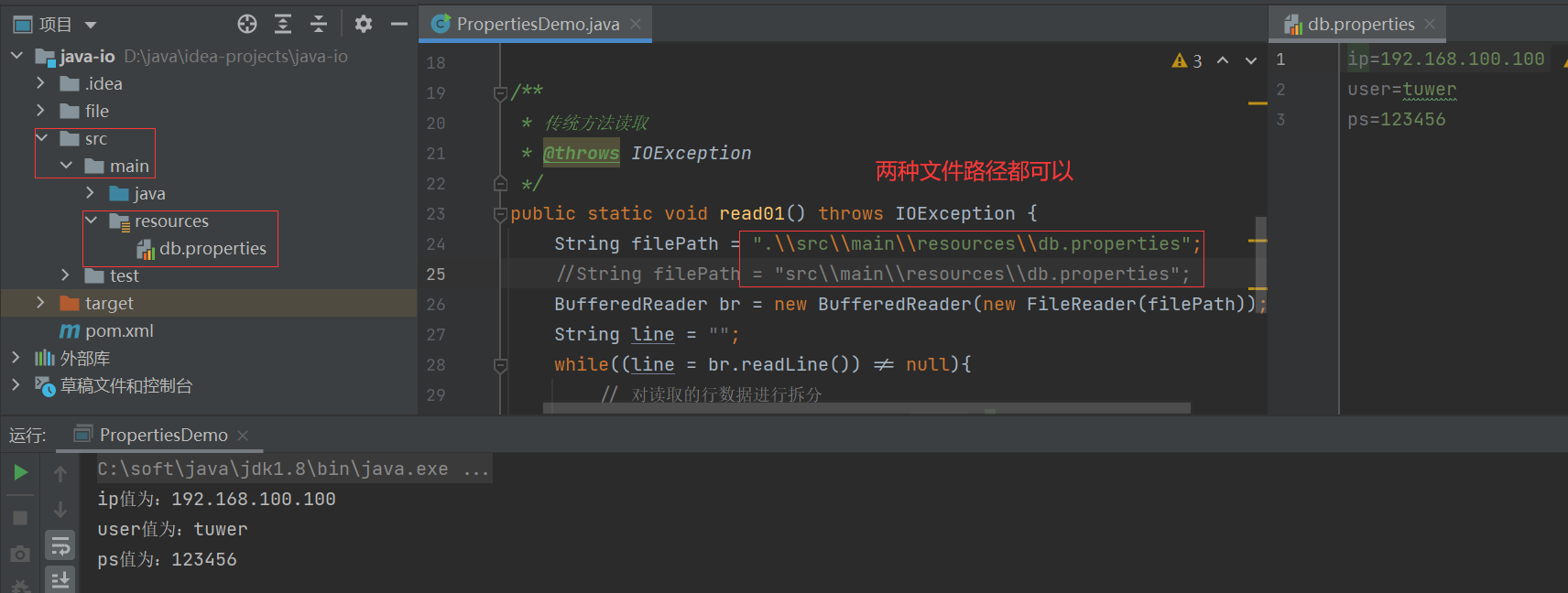
Task: Collapse the resources folder
Action: pos(91,221)
